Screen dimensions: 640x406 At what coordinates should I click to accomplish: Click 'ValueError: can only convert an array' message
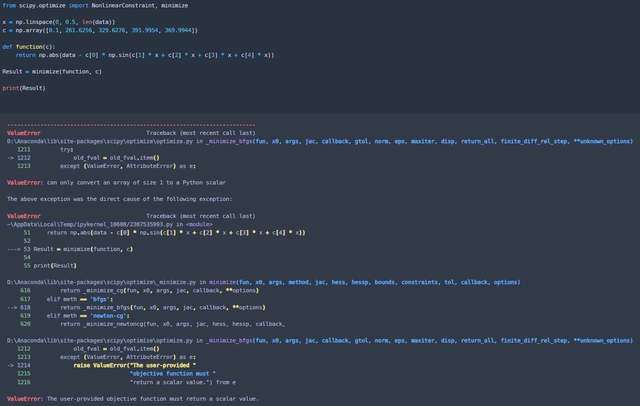(x=116, y=183)
